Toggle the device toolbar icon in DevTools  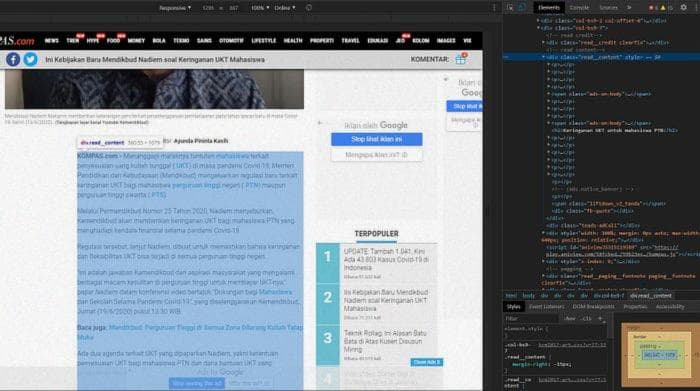point(522,8)
